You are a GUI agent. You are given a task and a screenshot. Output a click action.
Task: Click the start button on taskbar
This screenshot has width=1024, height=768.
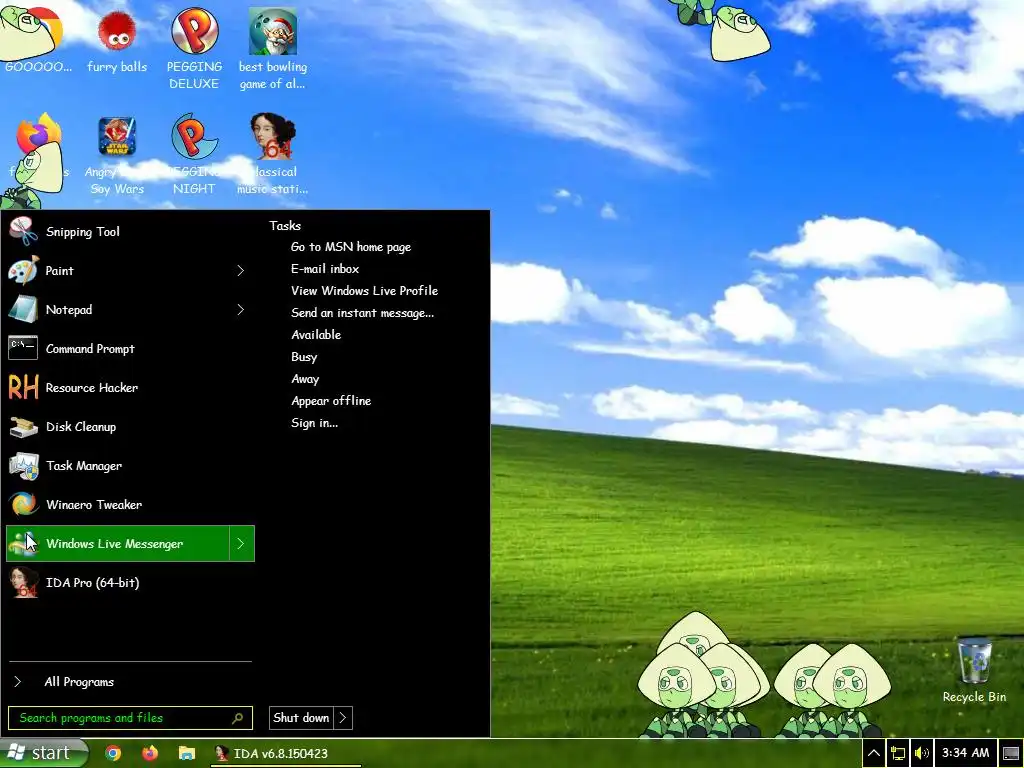pyautogui.click(x=44, y=753)
